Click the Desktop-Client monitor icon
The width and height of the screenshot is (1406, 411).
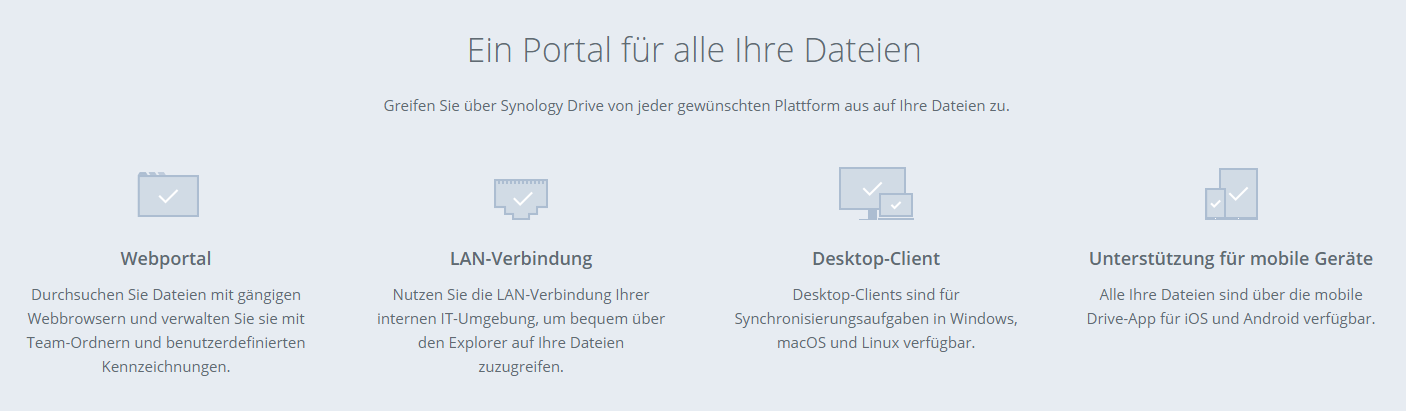point(876,193)
